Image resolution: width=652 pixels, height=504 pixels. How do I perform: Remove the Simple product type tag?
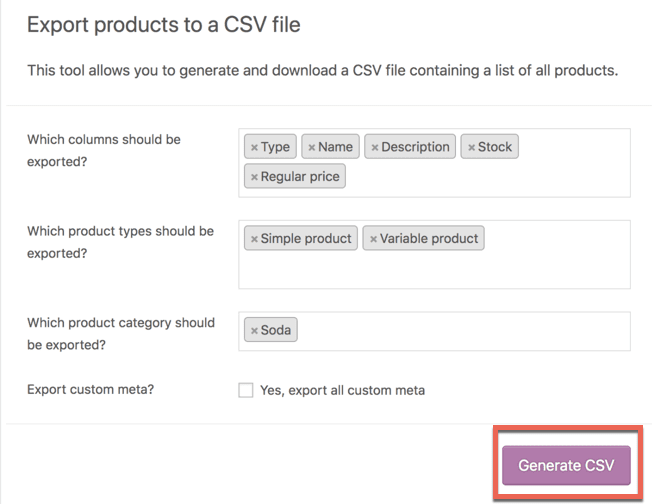(254, 239)
